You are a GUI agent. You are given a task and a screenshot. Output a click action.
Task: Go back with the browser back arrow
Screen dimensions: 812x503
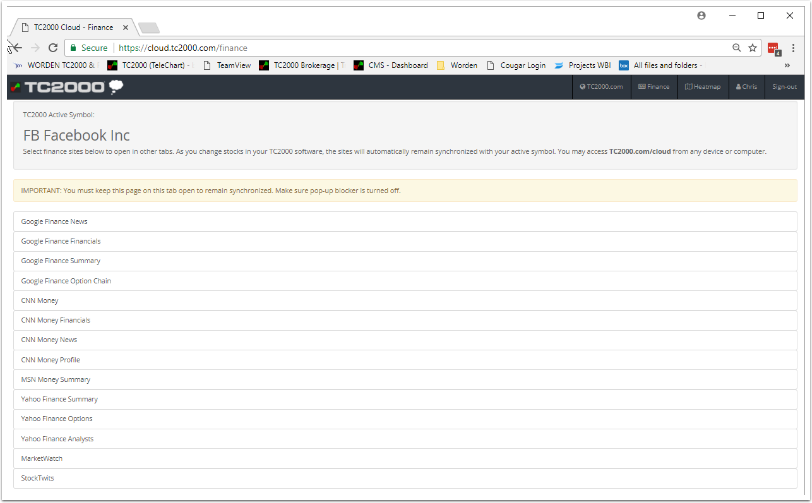coord(16,48)
